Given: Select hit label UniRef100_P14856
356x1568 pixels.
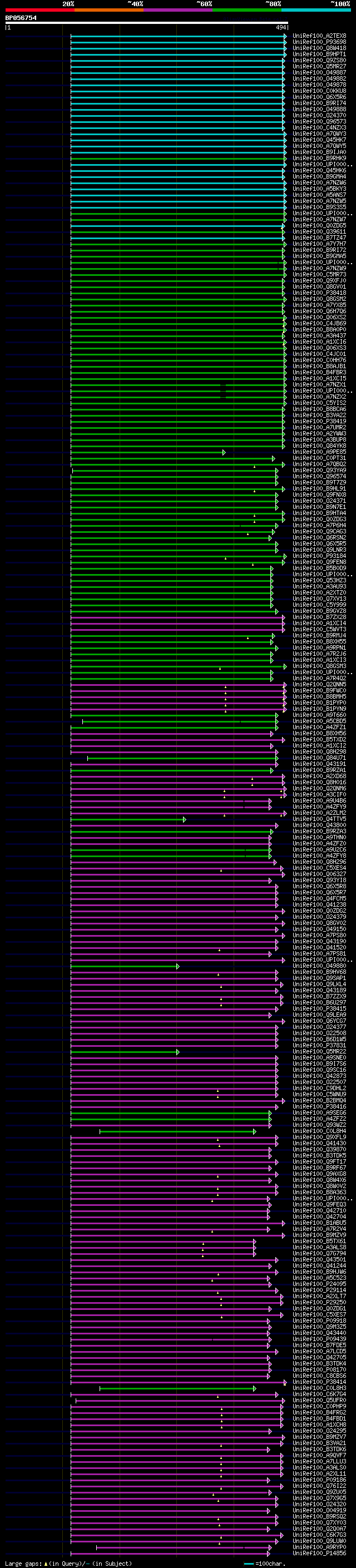Looking at the screenshot, I should pyautogui.click(x=319, y=1553).
